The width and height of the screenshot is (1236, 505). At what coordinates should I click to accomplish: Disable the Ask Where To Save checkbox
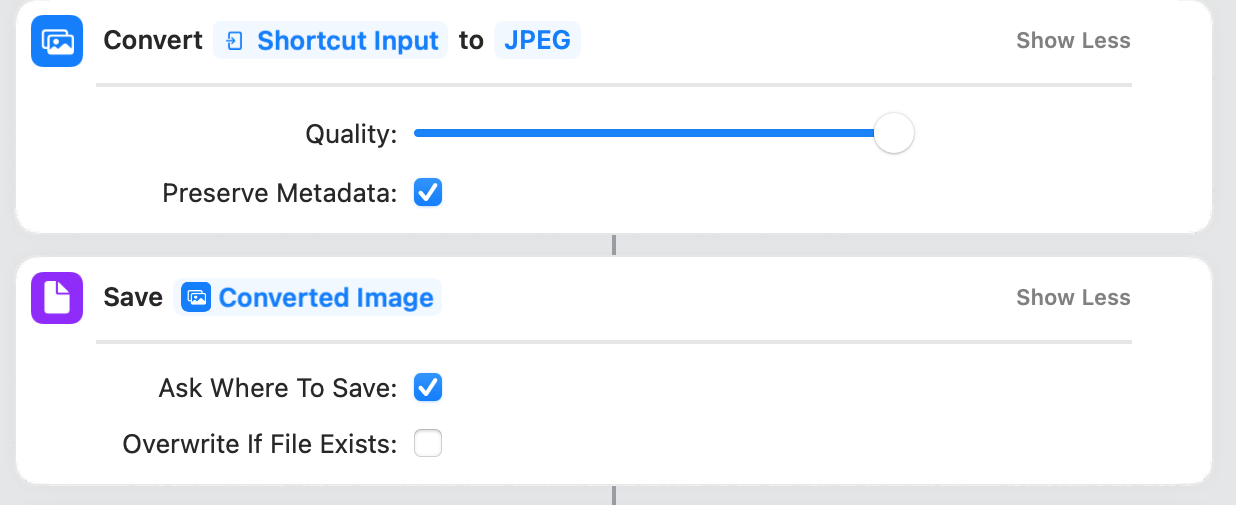tap(428, 387)
